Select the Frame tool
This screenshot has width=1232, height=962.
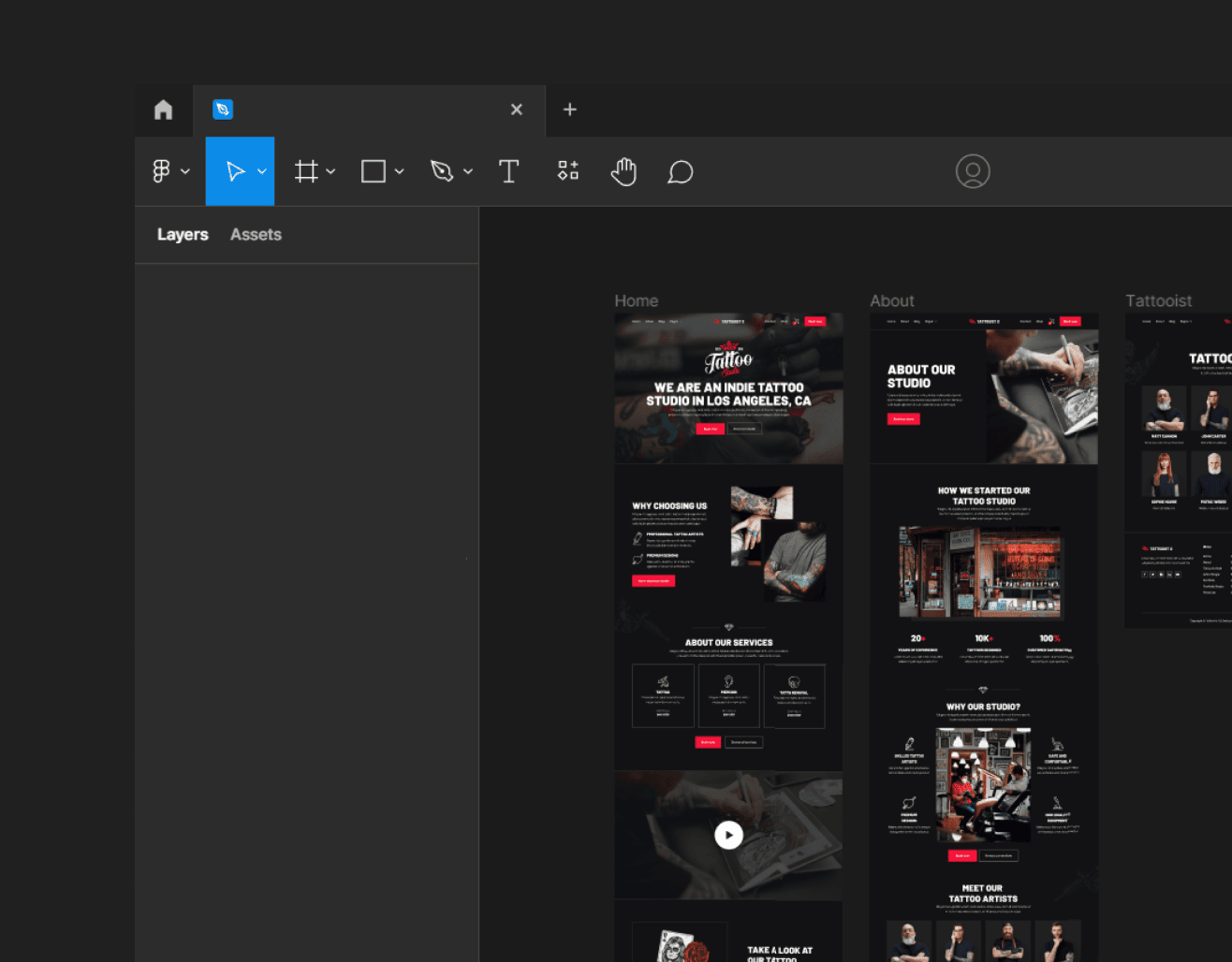click(306, 171)
